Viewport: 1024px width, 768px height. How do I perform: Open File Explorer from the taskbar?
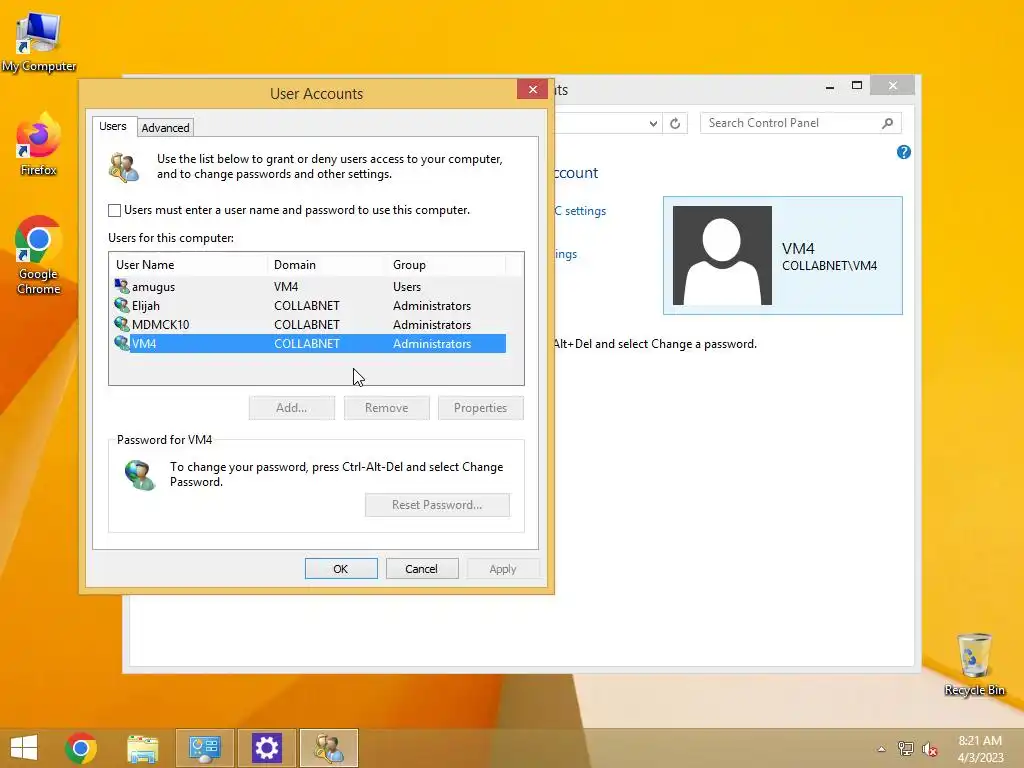point(143,748)
